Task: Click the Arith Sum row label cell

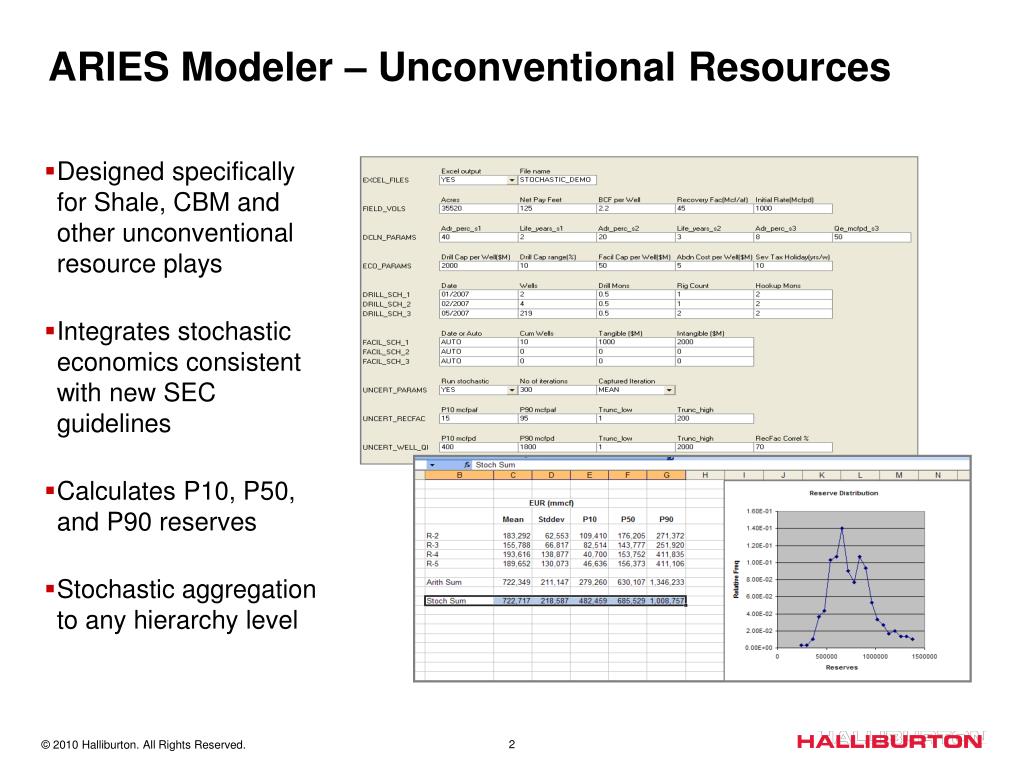Action: 459,582
